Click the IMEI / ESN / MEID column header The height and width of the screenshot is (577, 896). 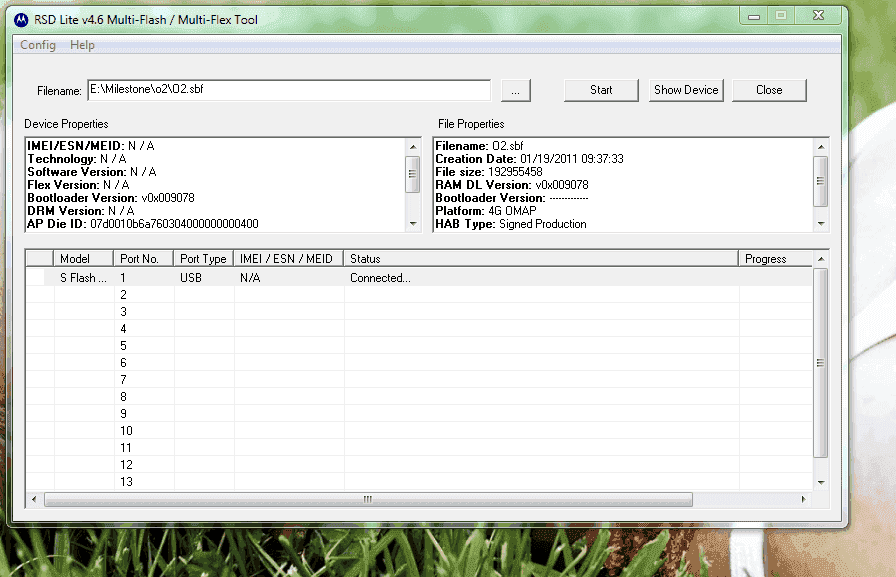pyautogui.click(x=289, y=259)
